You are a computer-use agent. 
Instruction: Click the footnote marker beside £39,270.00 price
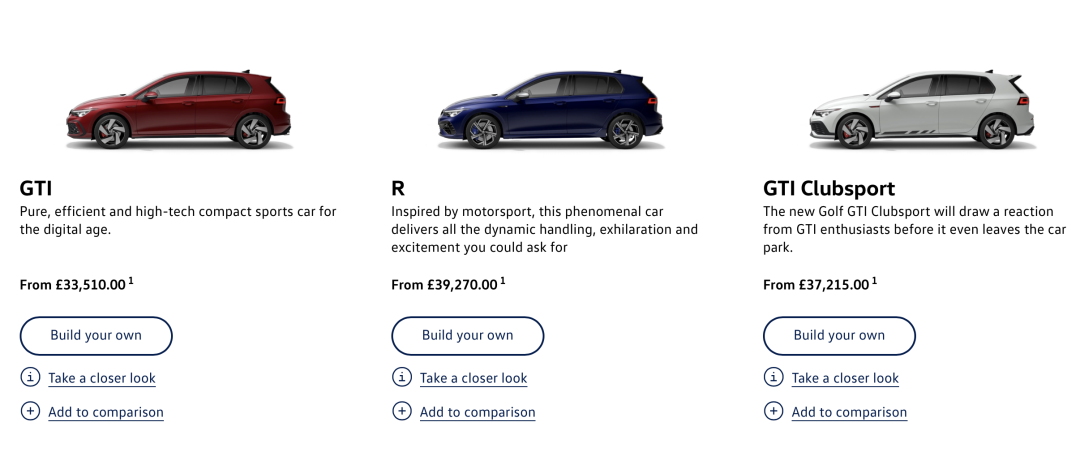503,280
